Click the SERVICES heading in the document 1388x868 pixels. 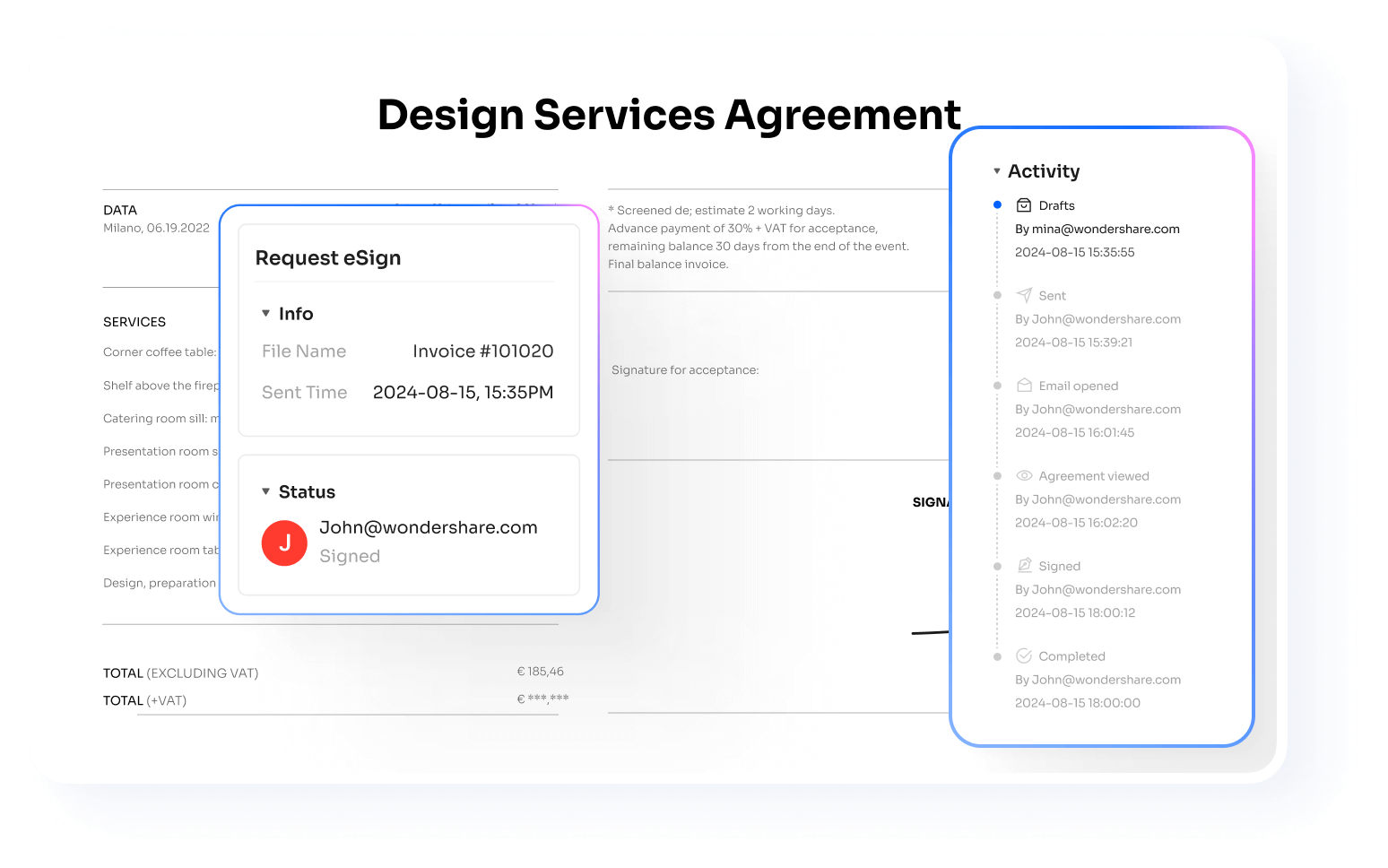coord(134,322)
